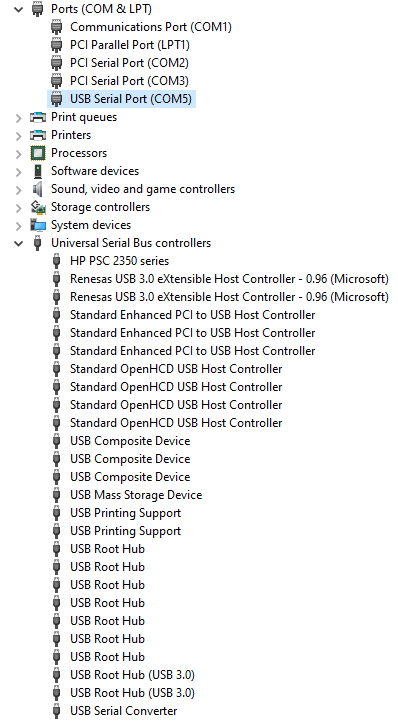Screen dimensions: 398x725
Task: Click the Ports (COM & LPT) connector icon
Action: click(38, 9)
